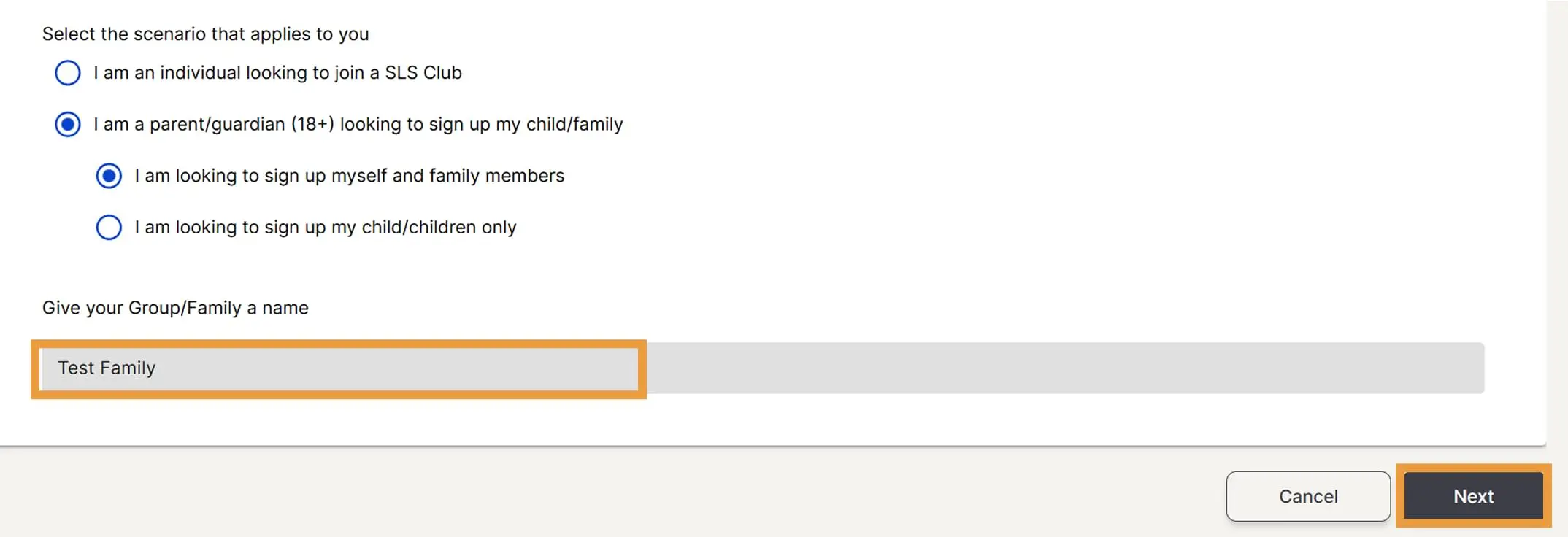Select the individual joining SLS Club radio button
Screen dimensions: 1568x537
(68, 73)
